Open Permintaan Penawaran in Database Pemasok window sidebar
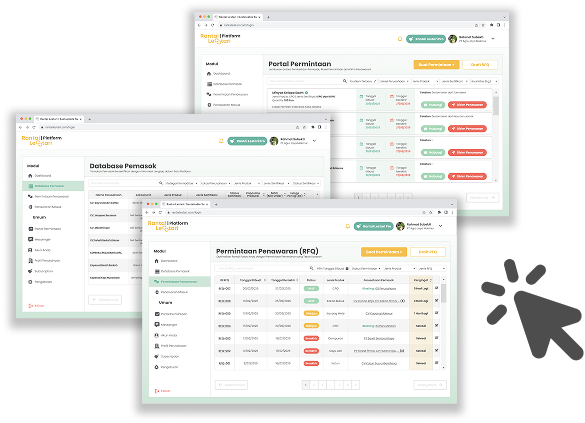 point(49,196)
